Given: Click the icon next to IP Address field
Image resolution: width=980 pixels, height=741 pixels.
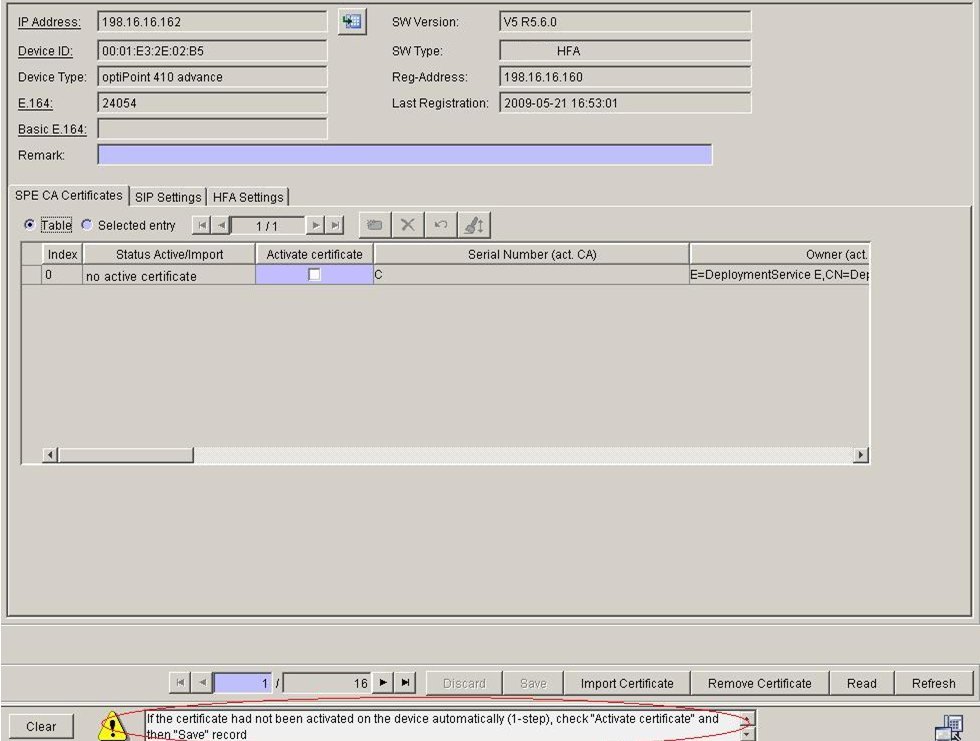Looking at the screenshot, I should coord(352,22).
